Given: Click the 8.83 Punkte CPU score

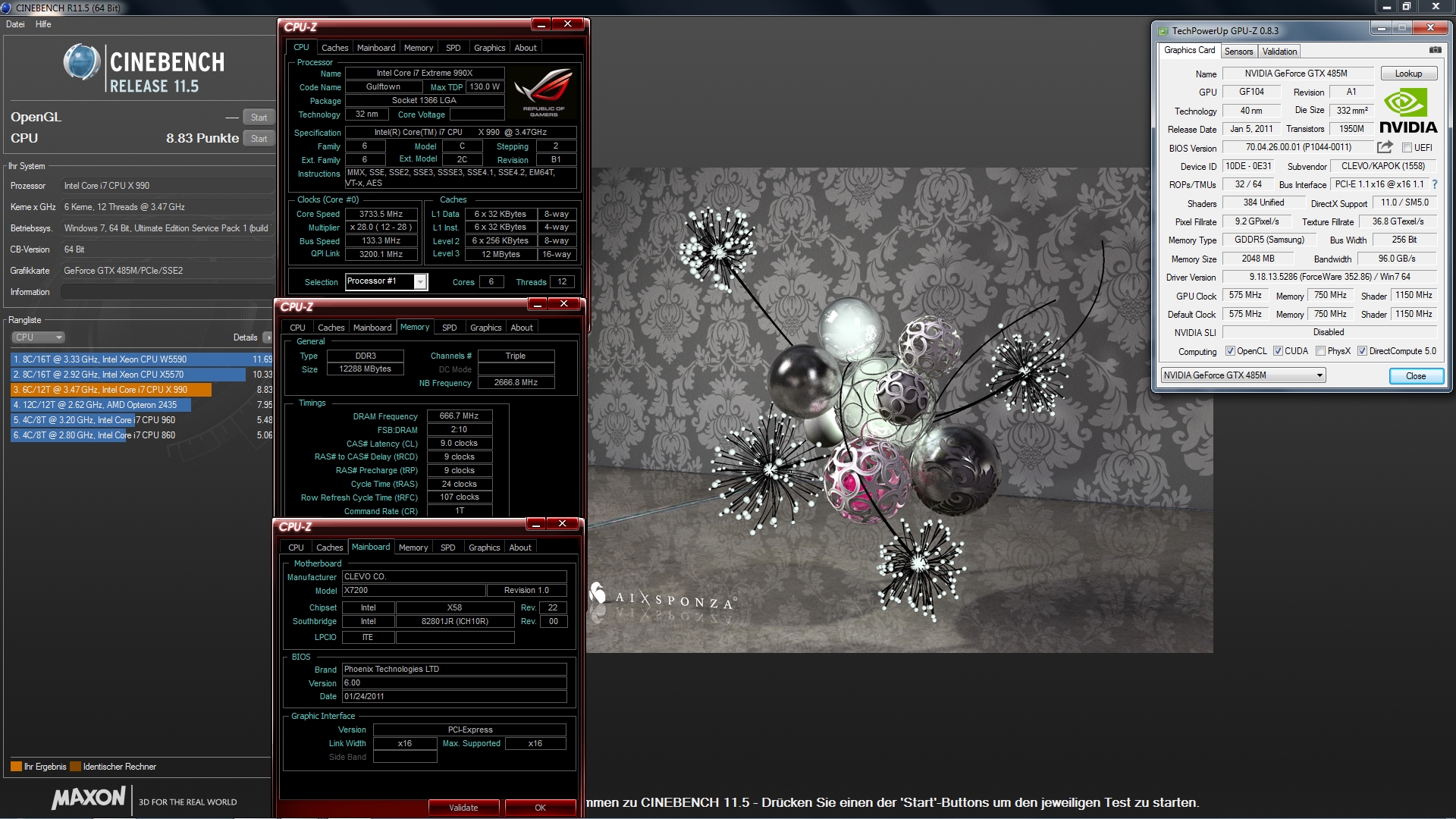Looking at the screenshot, I should pyautogui.click(x=202, y=138).
